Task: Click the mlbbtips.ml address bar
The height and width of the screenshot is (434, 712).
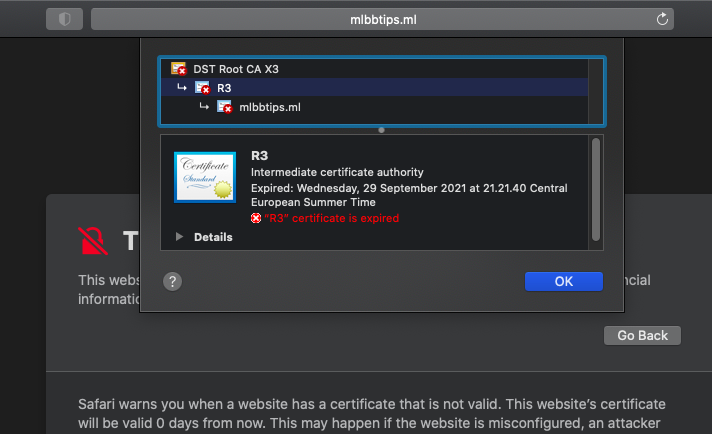Action: click(382, 19)
